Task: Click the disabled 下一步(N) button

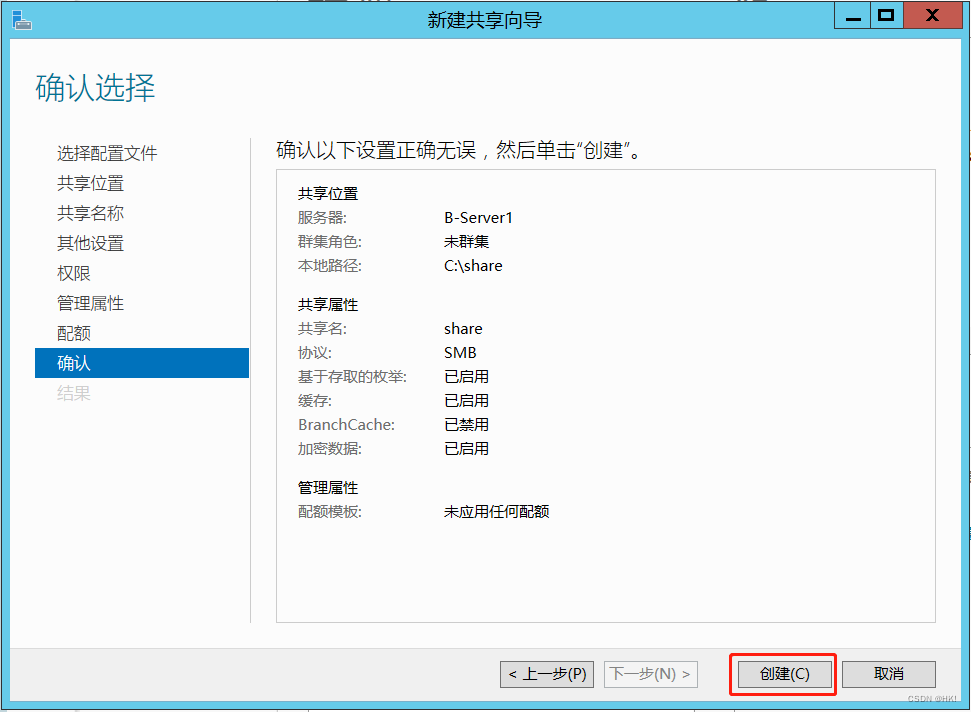Action: click(x=650, y=674)
